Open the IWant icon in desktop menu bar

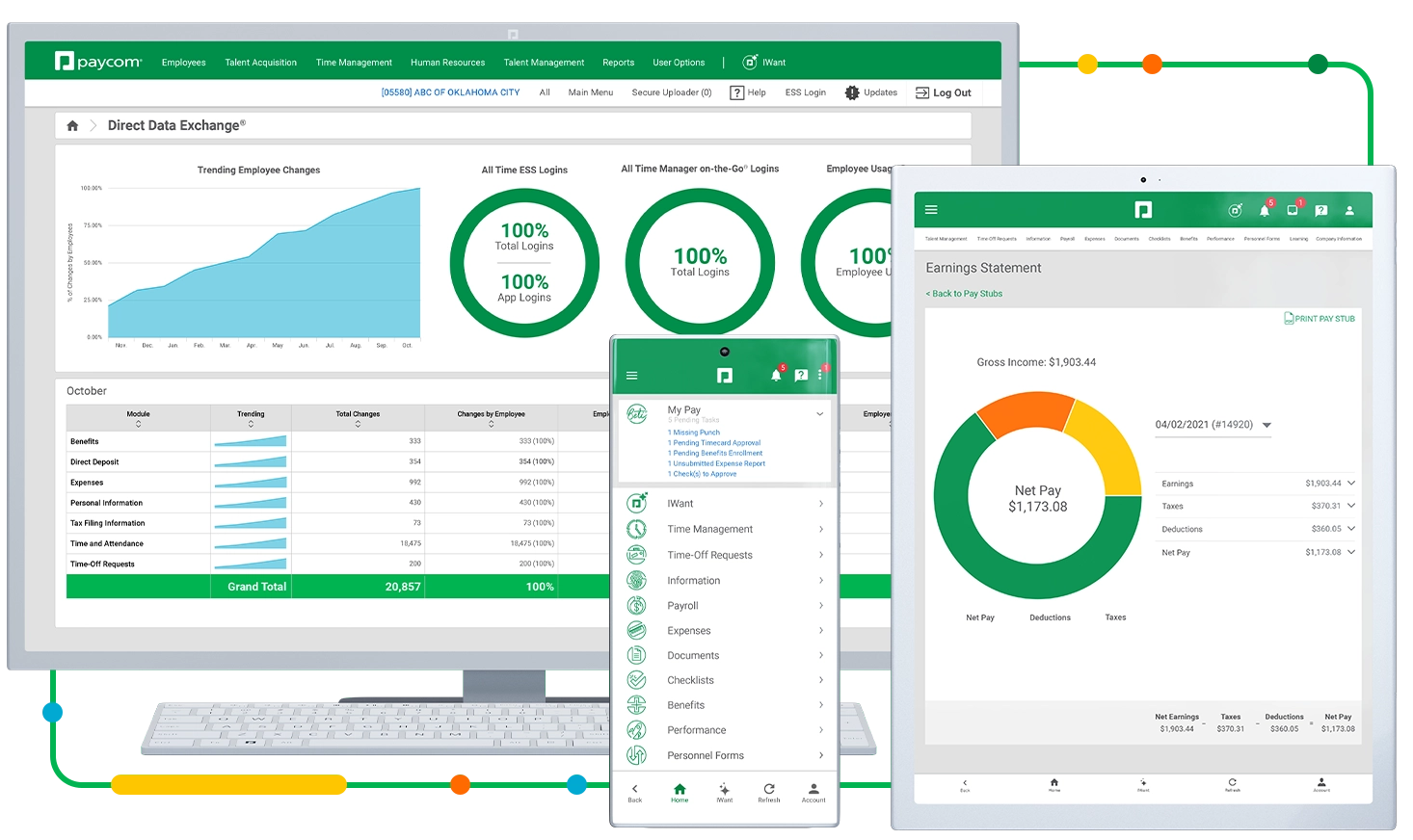tap(750, 62)
